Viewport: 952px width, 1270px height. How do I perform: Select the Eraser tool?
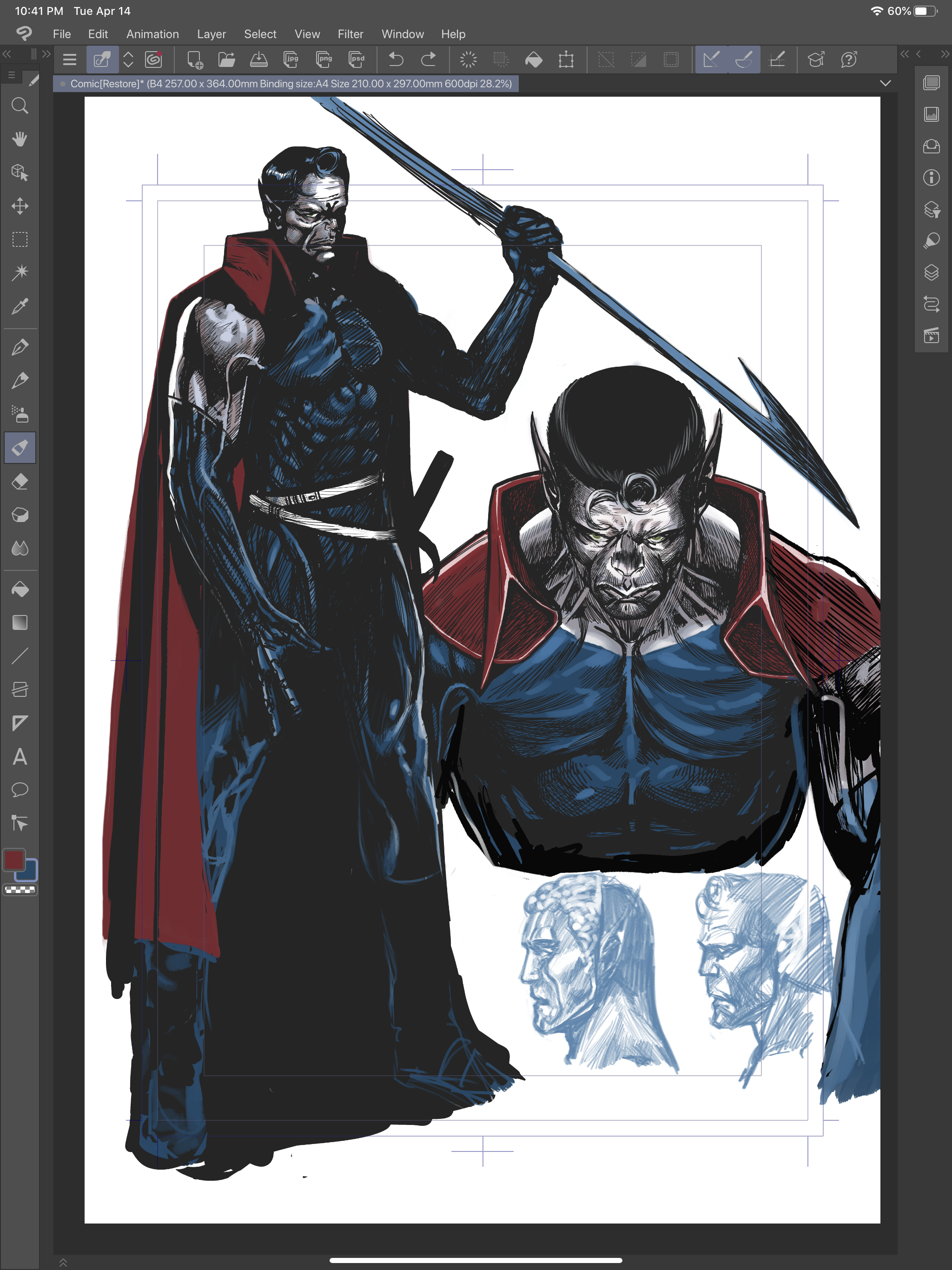click(20, 481)
